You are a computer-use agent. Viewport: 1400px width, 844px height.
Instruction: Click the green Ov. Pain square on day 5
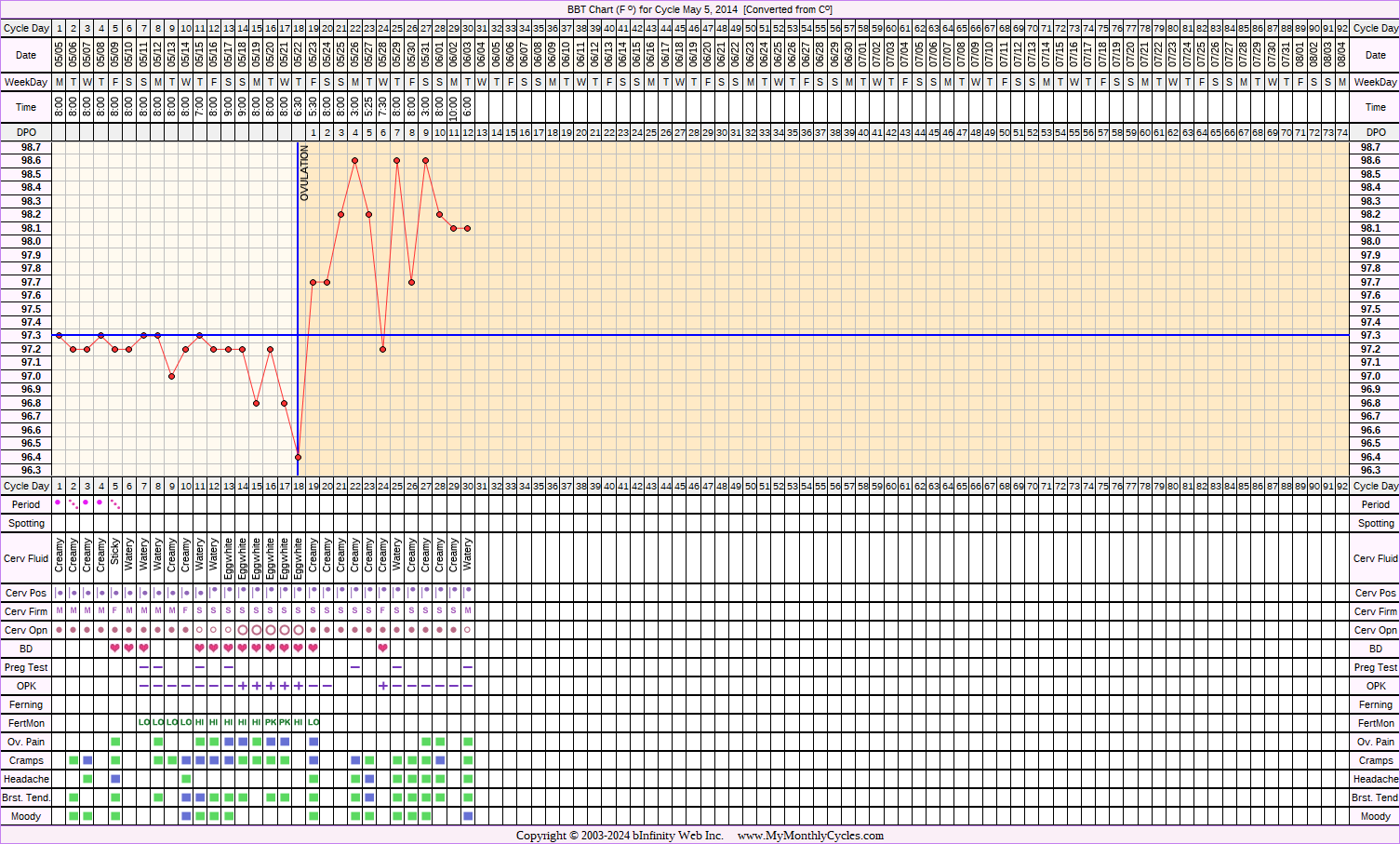pyautogui.click(x=115, y=742)
